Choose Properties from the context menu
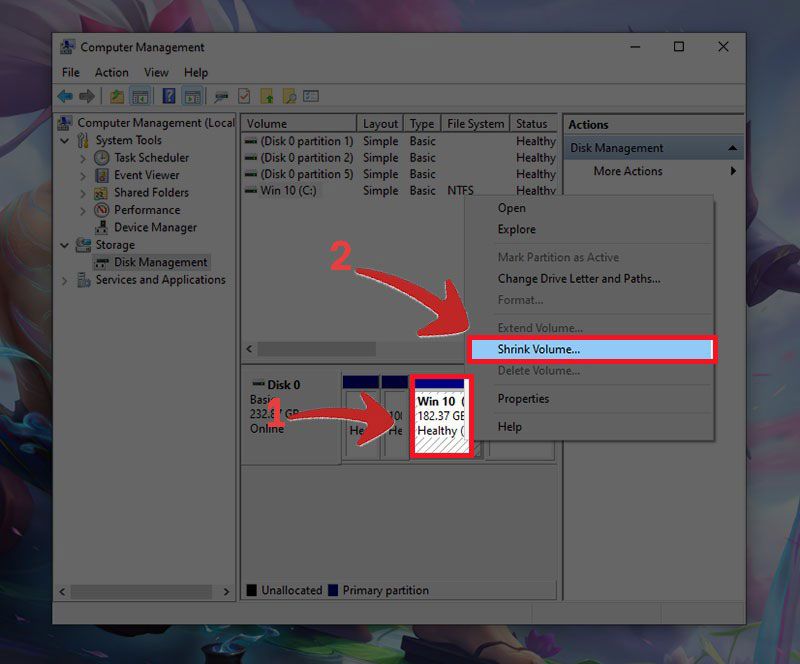The width and height of the screenshot is (800, 664). (x=589, y=399)
